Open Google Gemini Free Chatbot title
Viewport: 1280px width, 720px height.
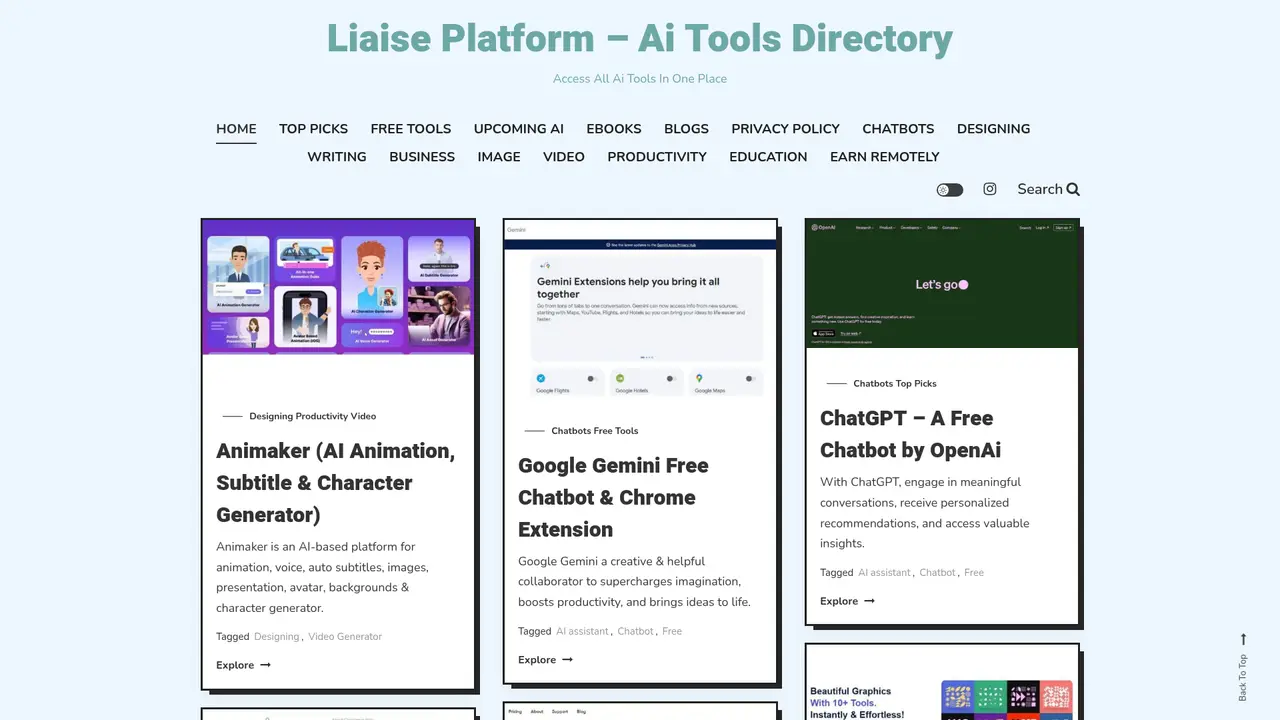click(613, 498)
